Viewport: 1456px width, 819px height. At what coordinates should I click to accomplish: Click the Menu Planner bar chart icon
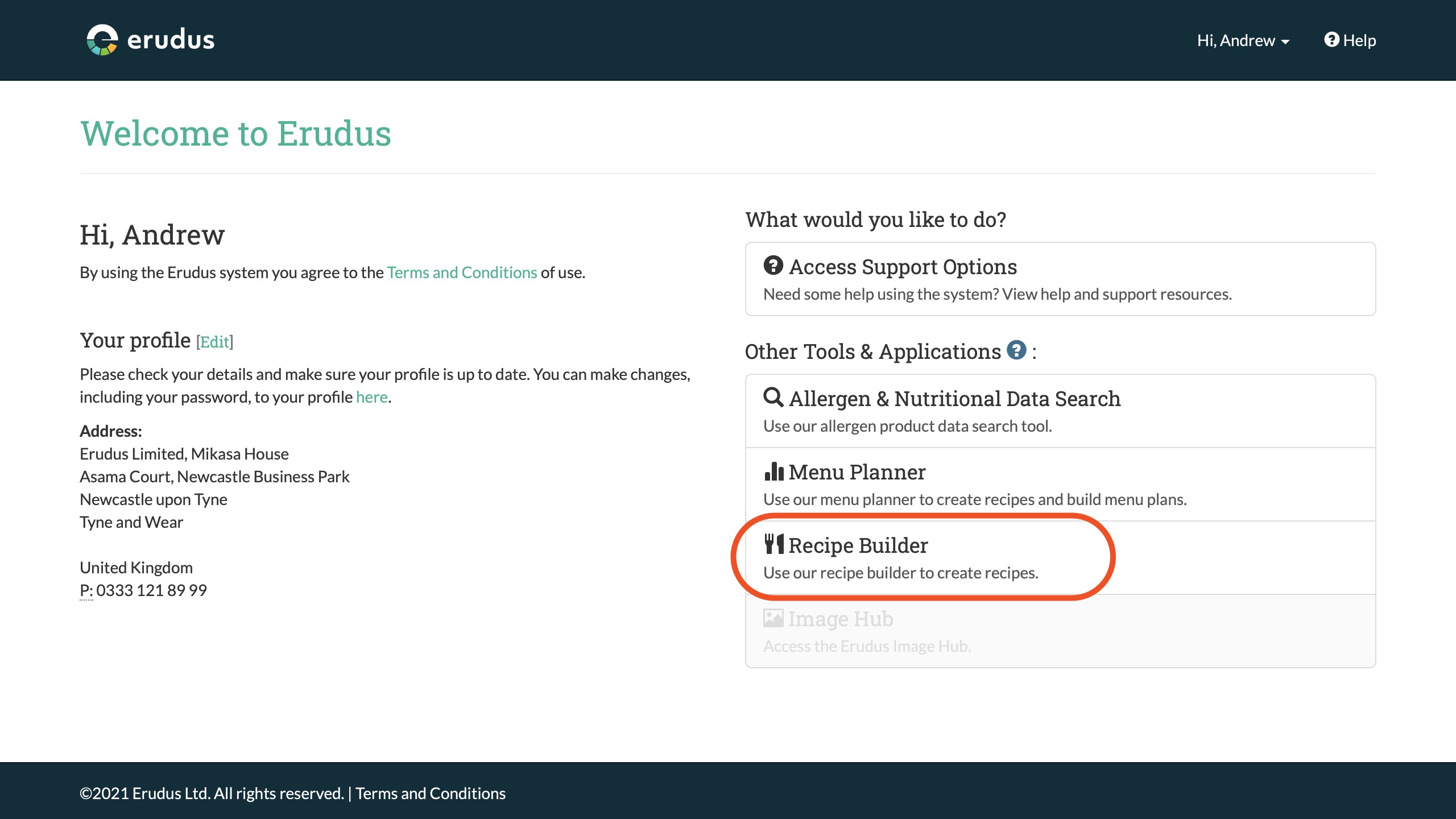point(773,471)
